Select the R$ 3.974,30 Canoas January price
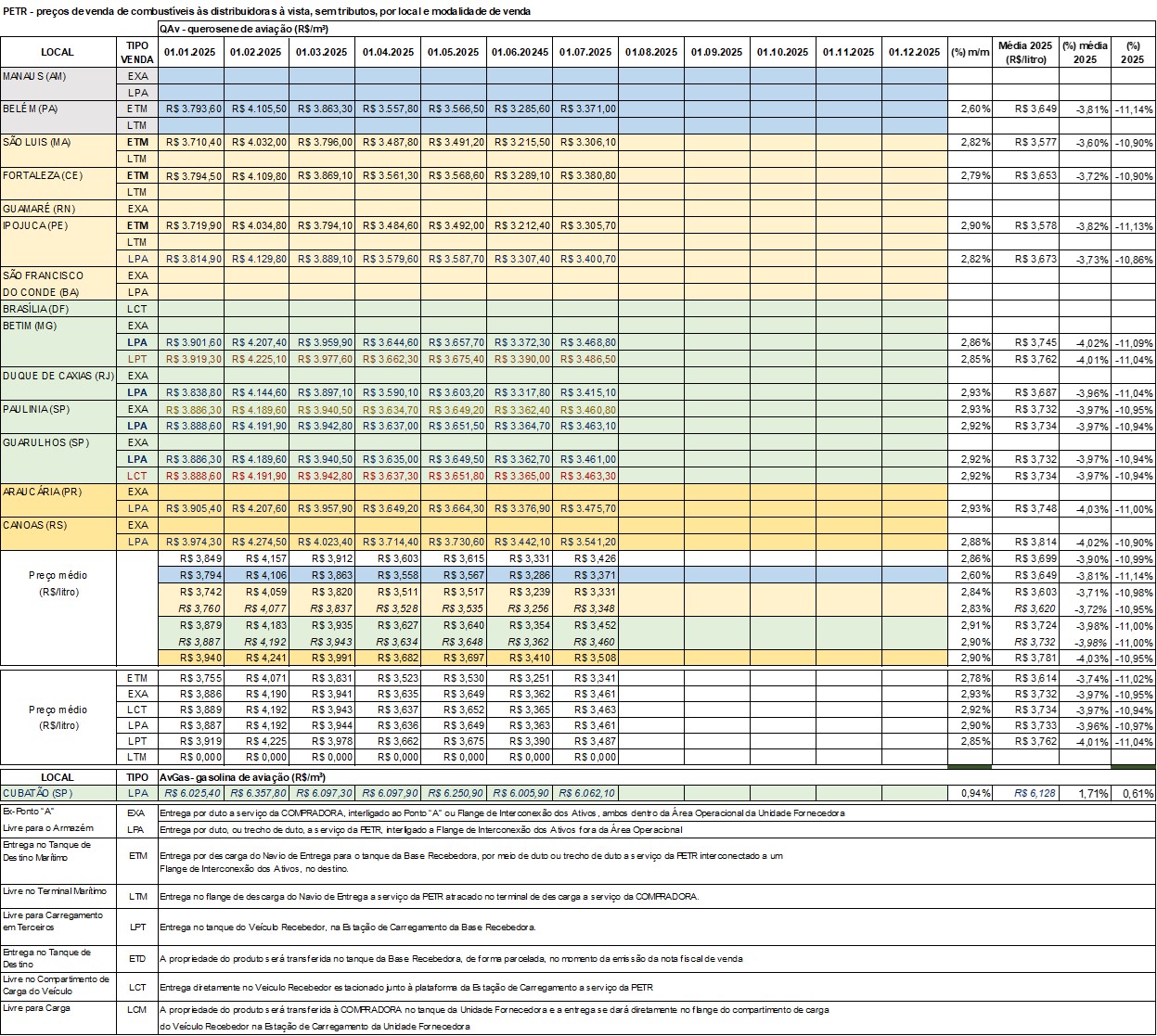The image size is (1157, 1036). 192,542
